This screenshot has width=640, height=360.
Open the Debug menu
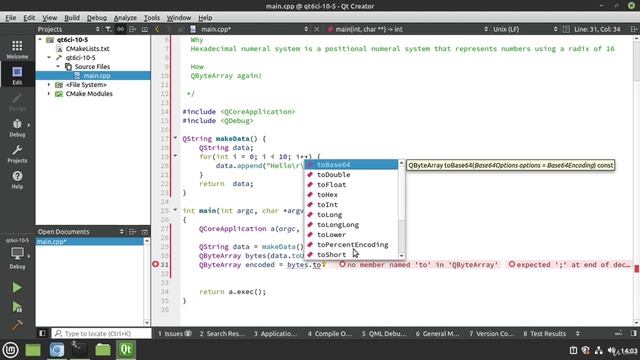(97, 18)
